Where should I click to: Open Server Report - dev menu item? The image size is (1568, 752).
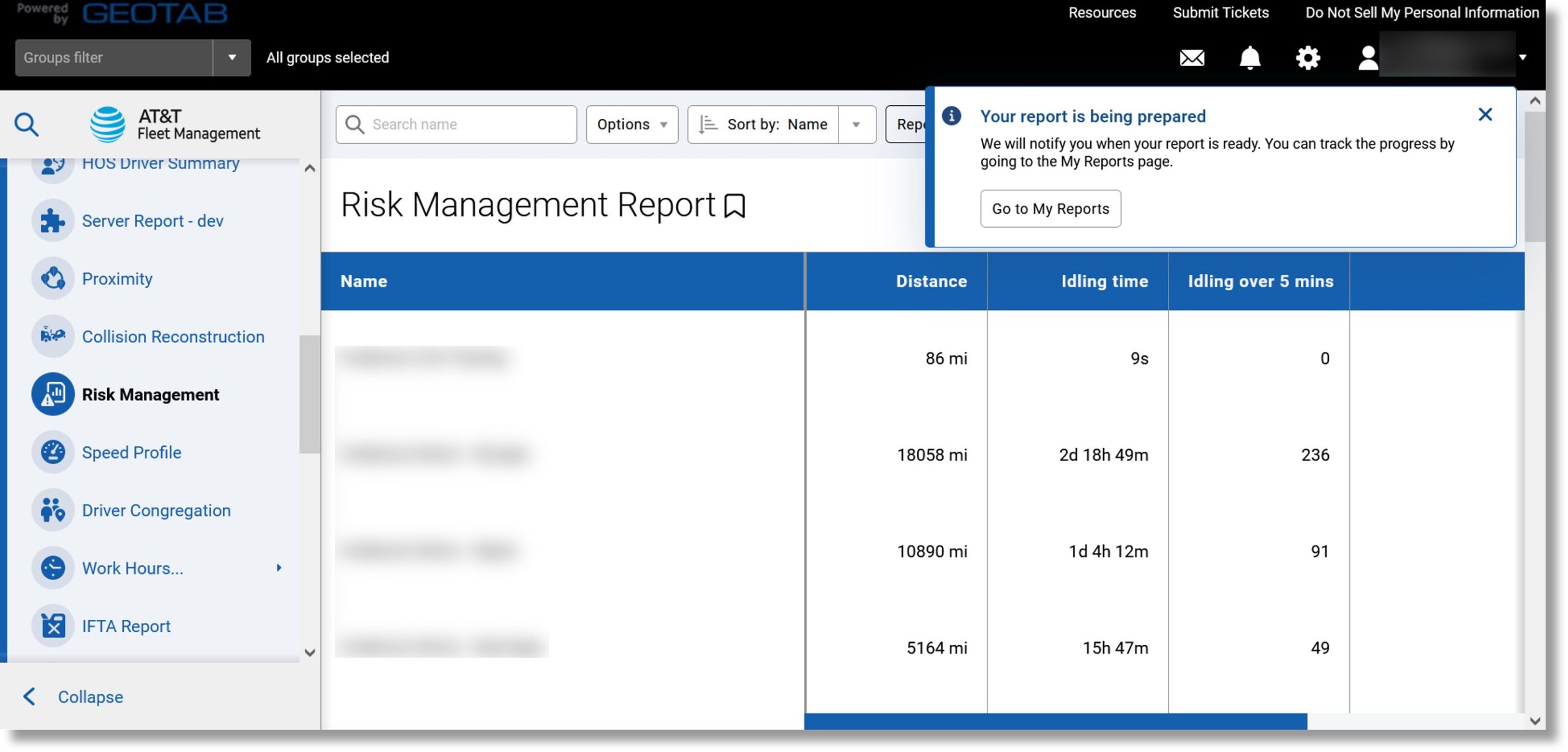(x=153, y=220)
